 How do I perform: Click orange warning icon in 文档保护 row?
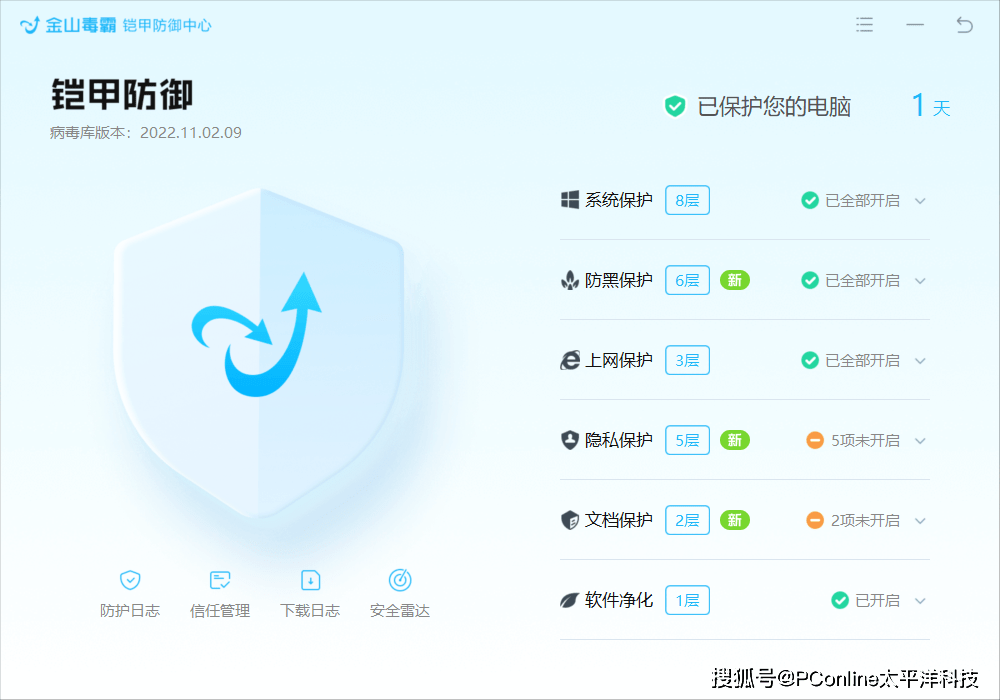point(815,520)
